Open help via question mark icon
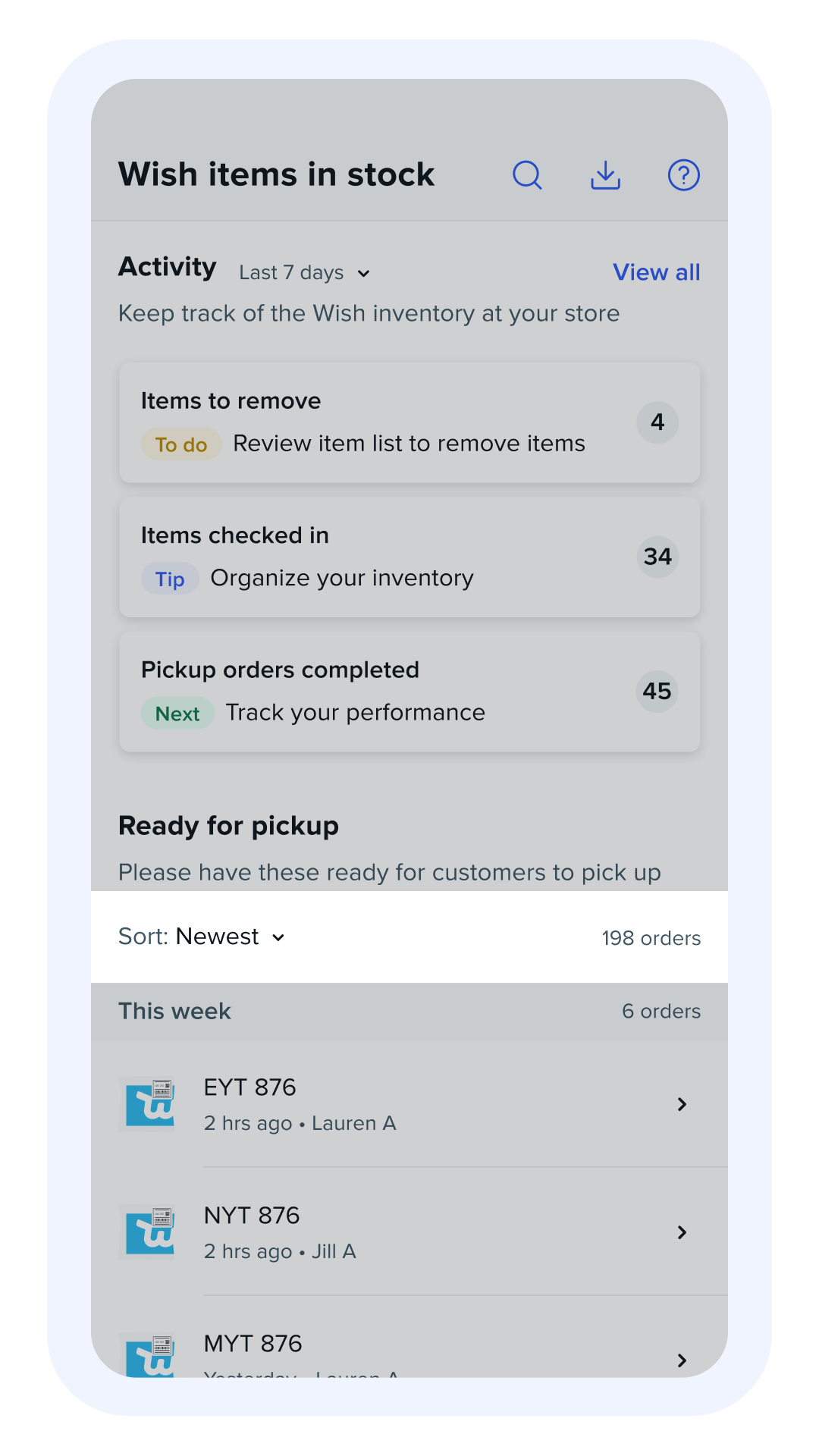 point(683,175)
